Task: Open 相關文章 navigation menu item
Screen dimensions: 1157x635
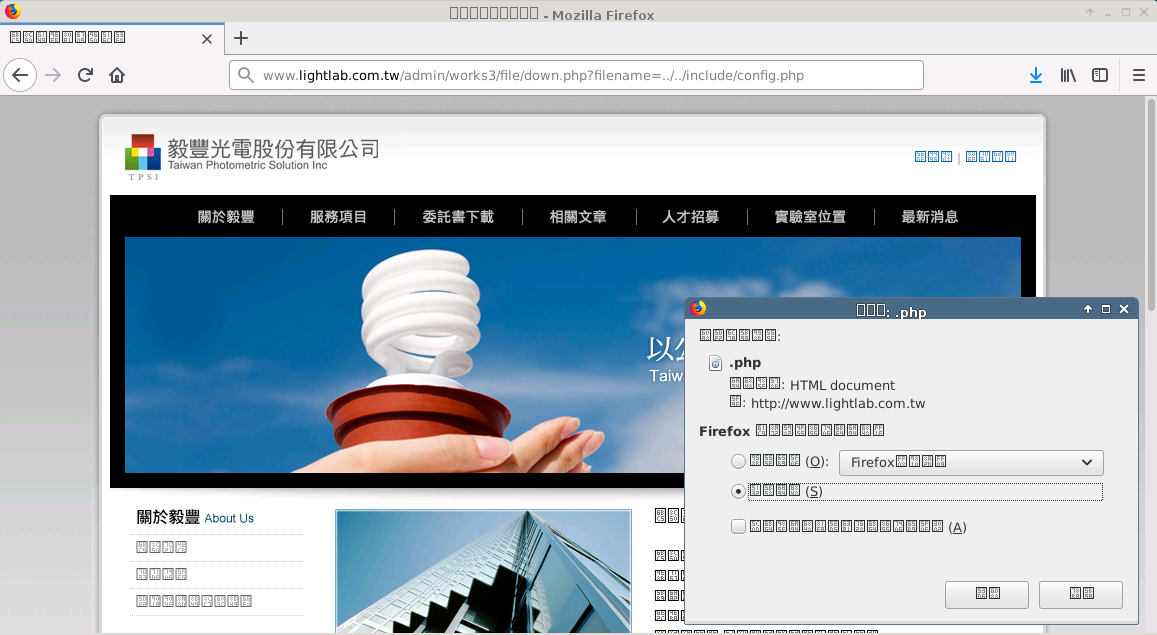Action: (x=578, y=217)
